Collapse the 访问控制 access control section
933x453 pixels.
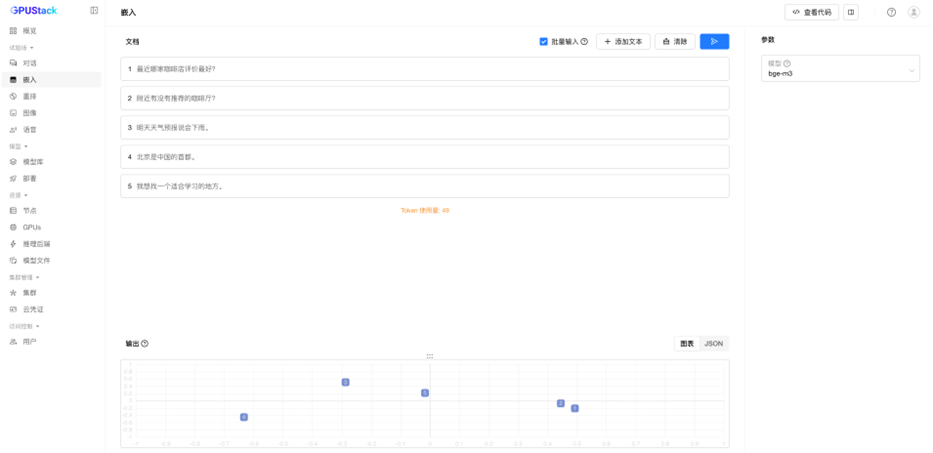(24, 326)
